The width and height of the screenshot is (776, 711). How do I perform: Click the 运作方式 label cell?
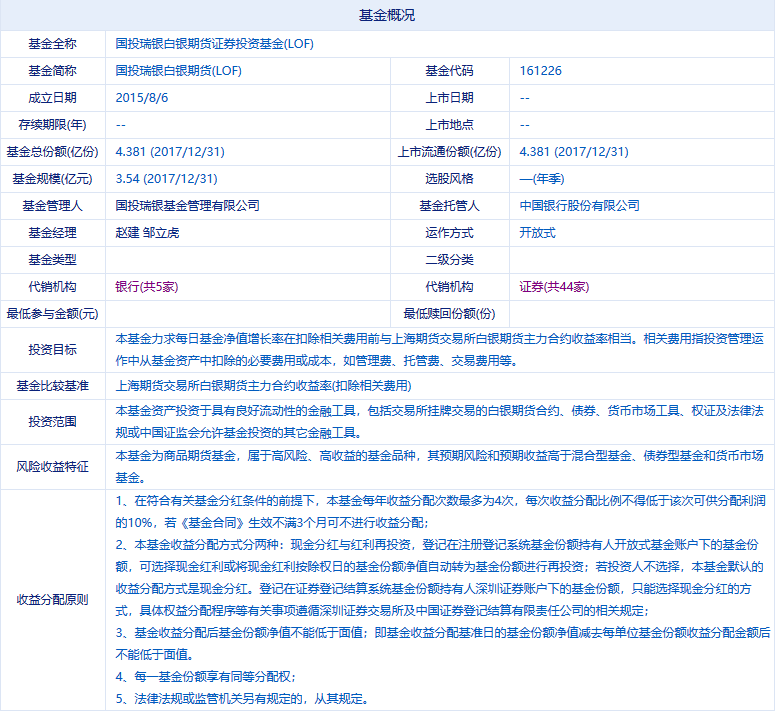point(449,233)
